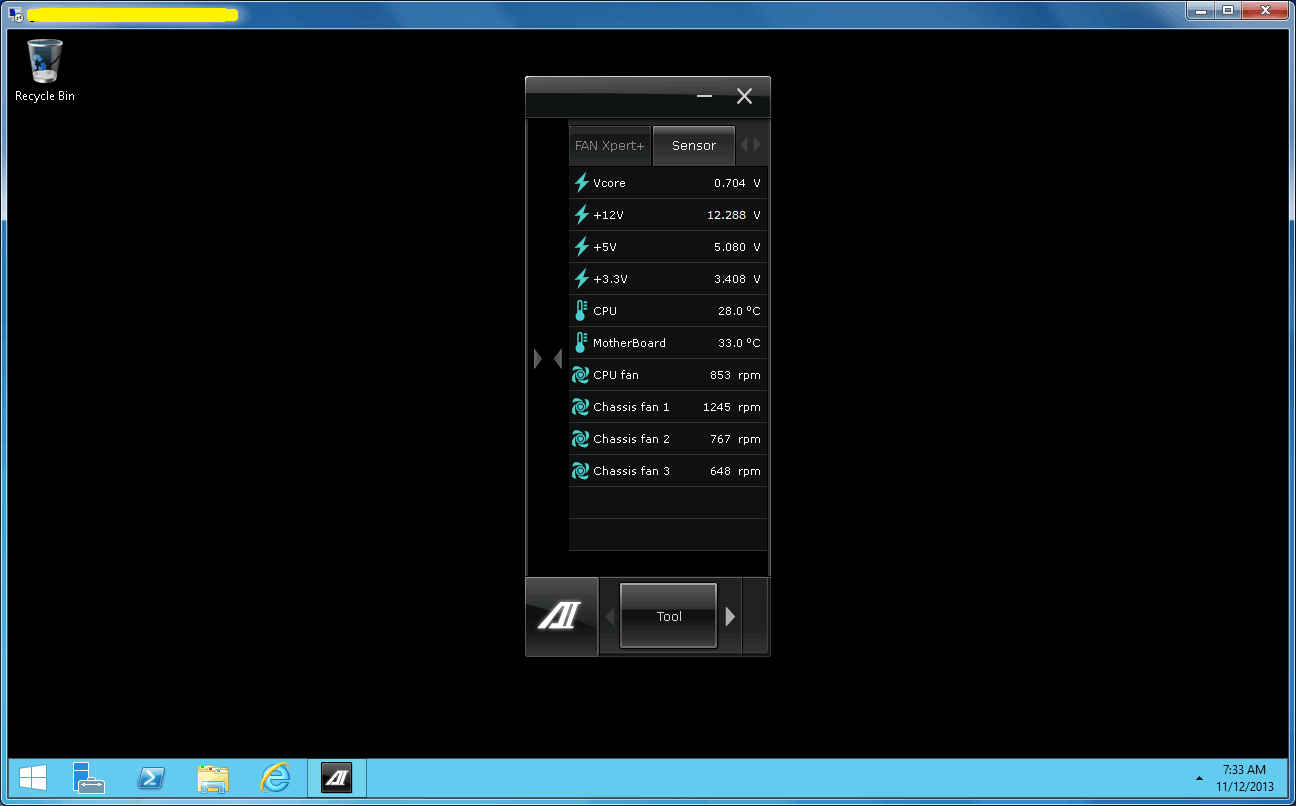
Task: Click the Tool button
Action: (669, 616)
